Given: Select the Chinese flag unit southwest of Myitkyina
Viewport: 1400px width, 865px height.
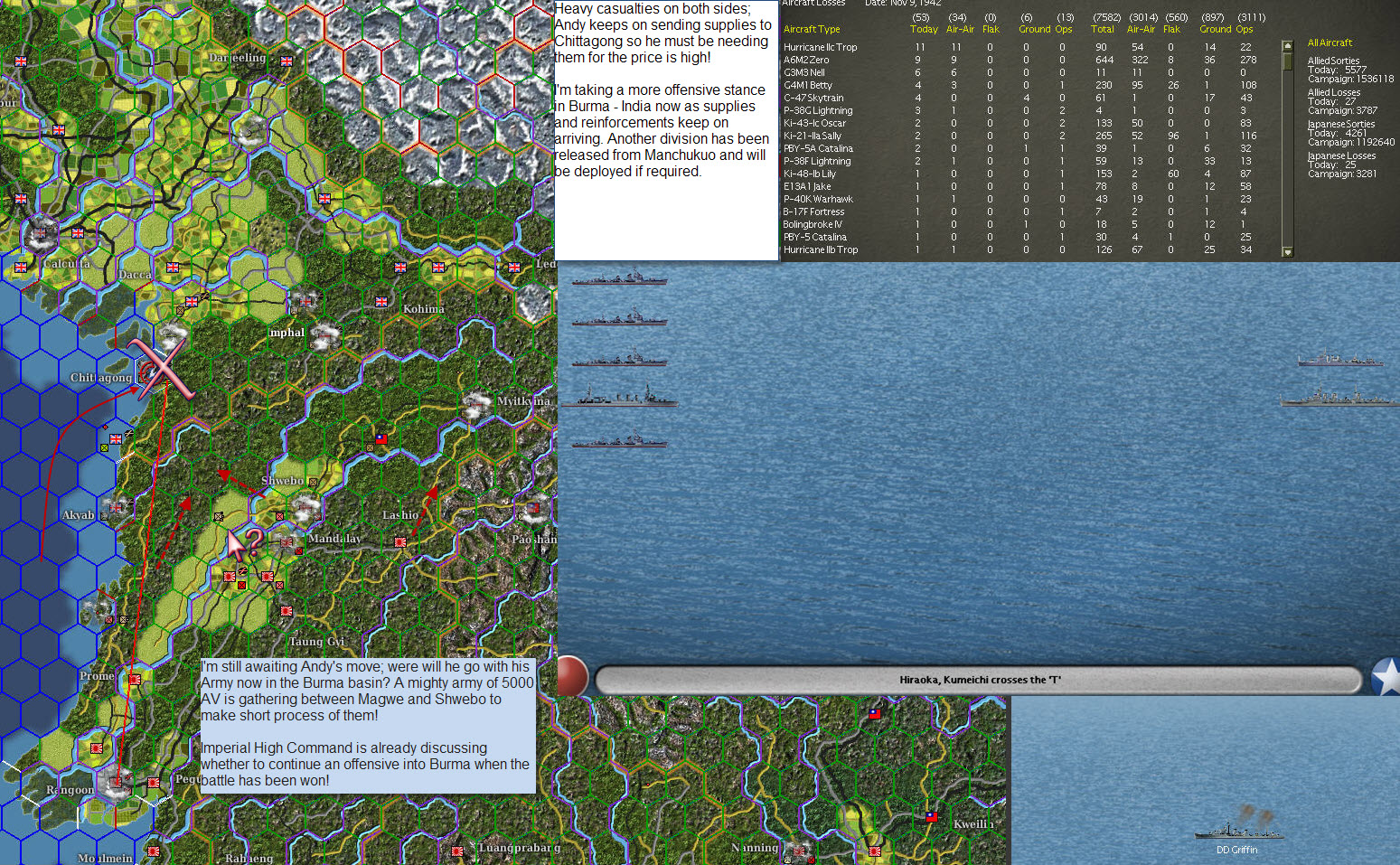Looking at the screenshot, I should [x=381, y=439].
